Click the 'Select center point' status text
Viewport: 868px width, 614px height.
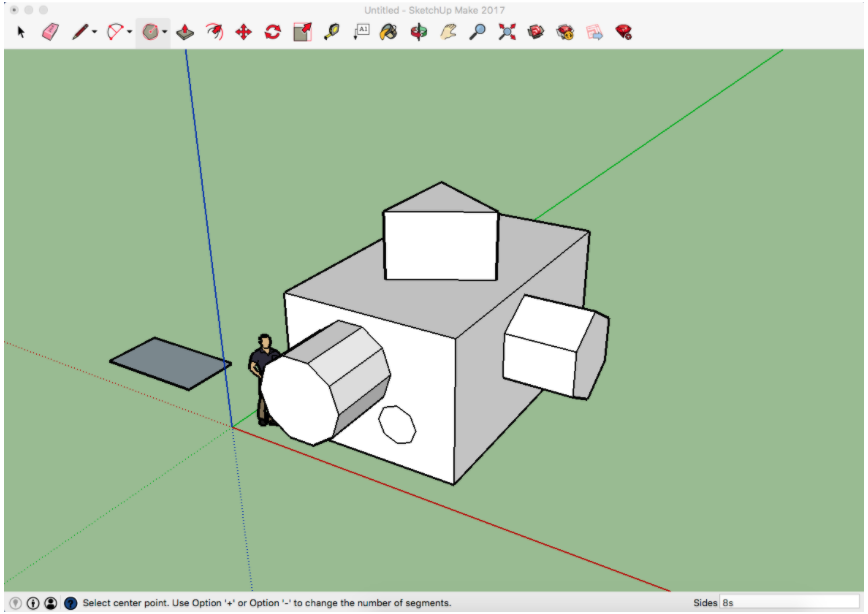pos(267,603)
